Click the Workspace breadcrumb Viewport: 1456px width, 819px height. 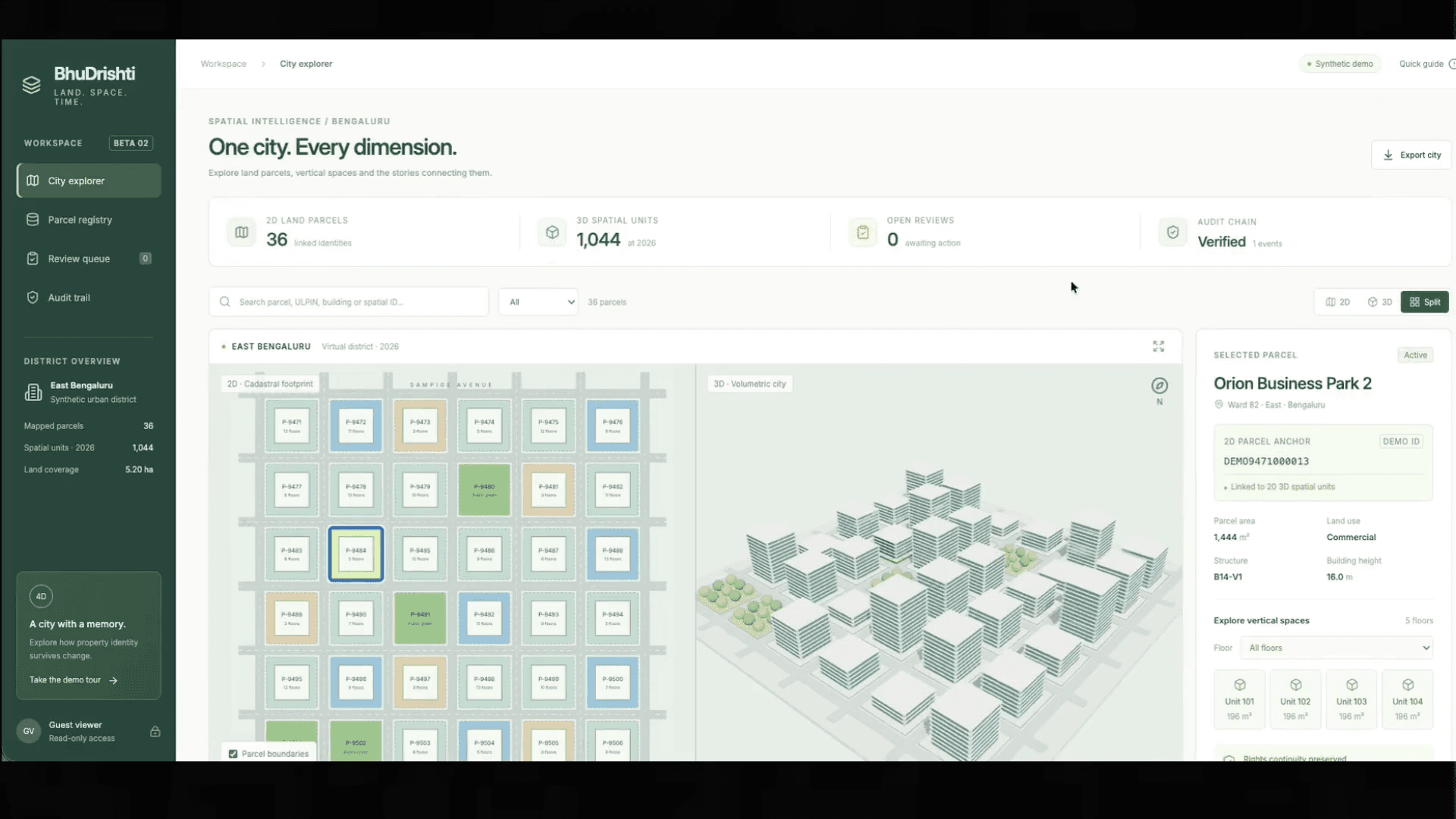[224, 64]
